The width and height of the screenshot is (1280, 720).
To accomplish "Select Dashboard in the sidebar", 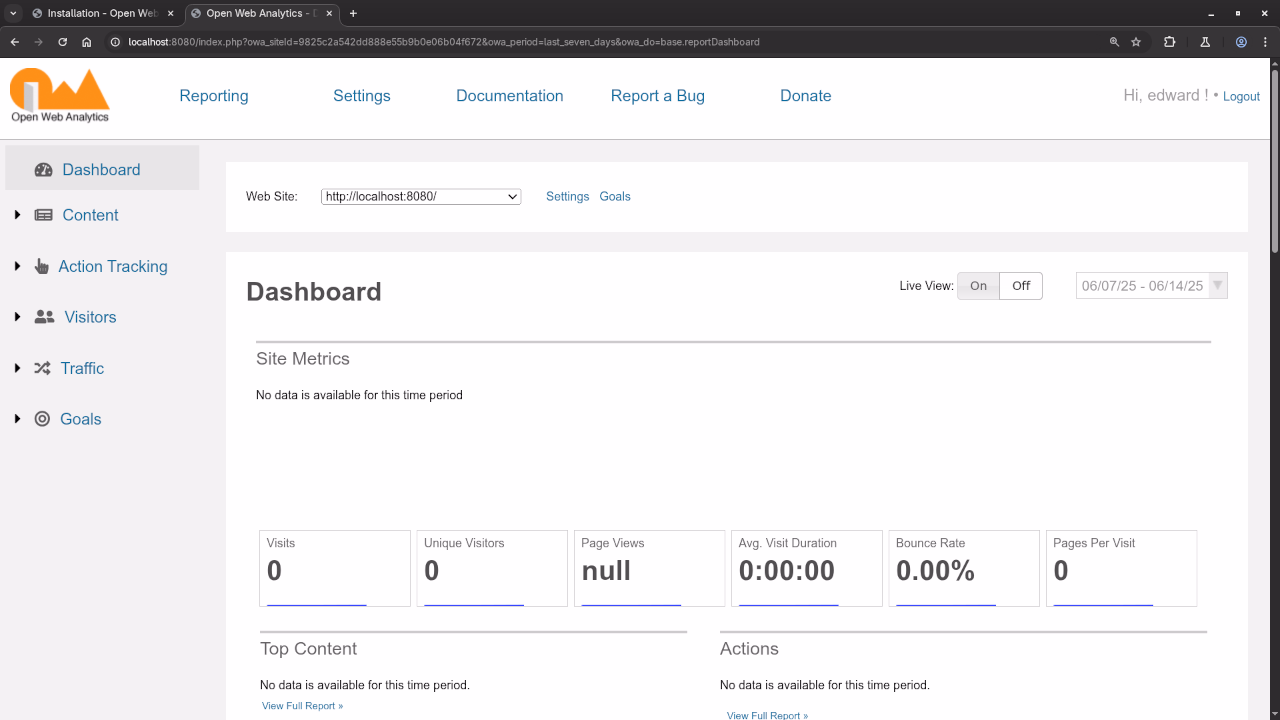I will pos(101,170).
